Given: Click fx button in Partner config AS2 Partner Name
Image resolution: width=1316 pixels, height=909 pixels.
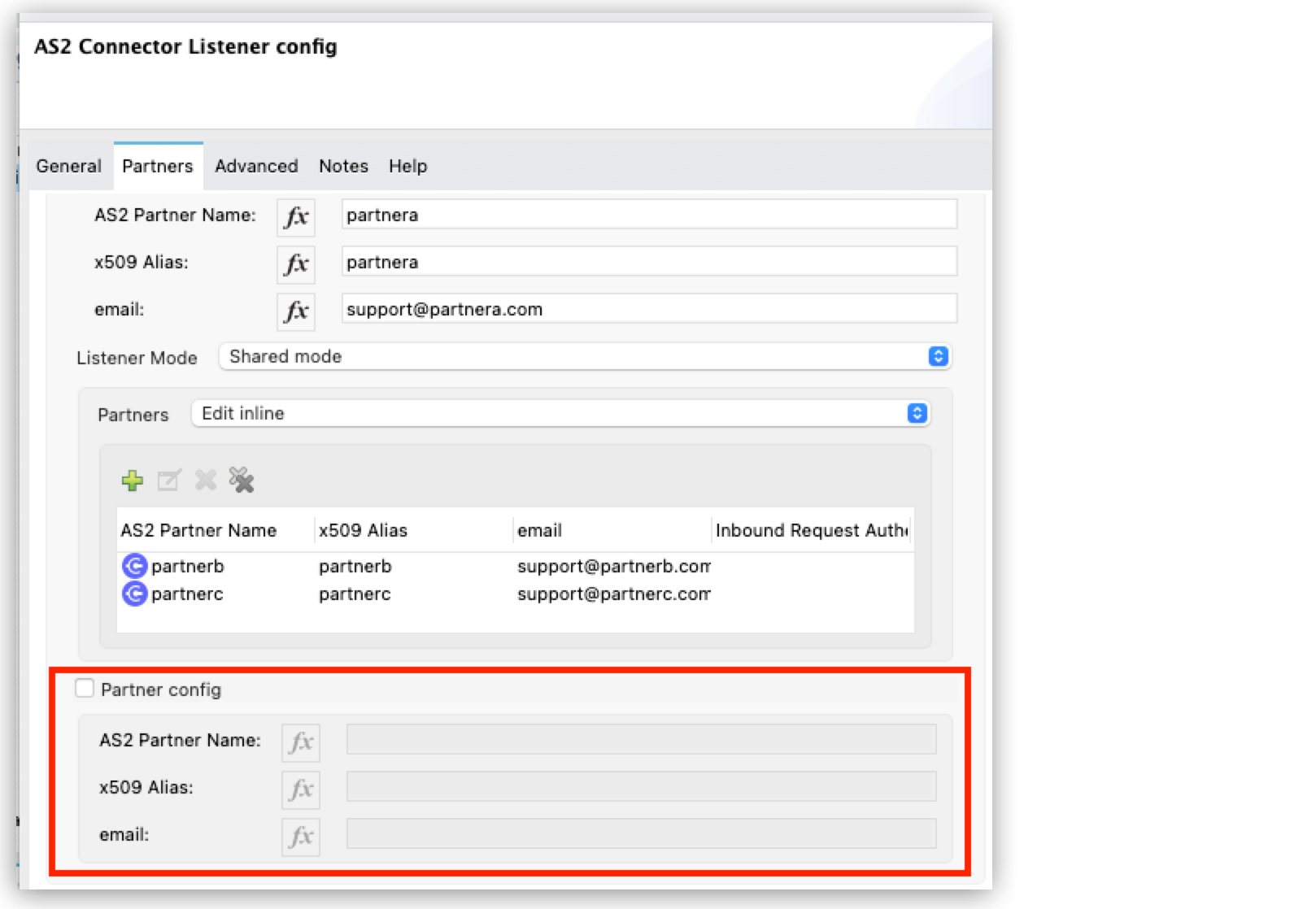Looking at the screenshot, I should (301, 742).
